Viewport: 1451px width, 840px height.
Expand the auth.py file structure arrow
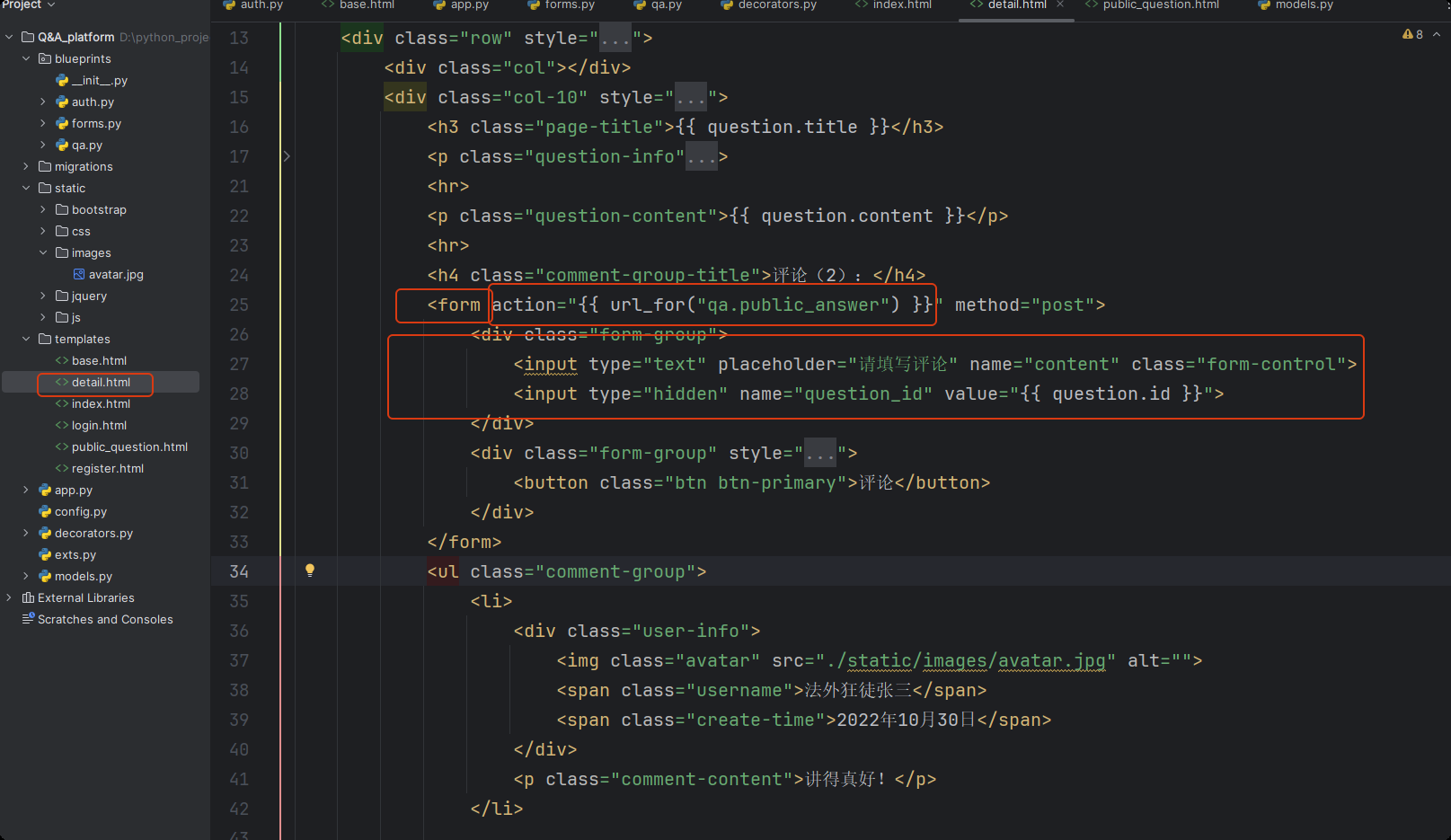(x=43, y=102)
